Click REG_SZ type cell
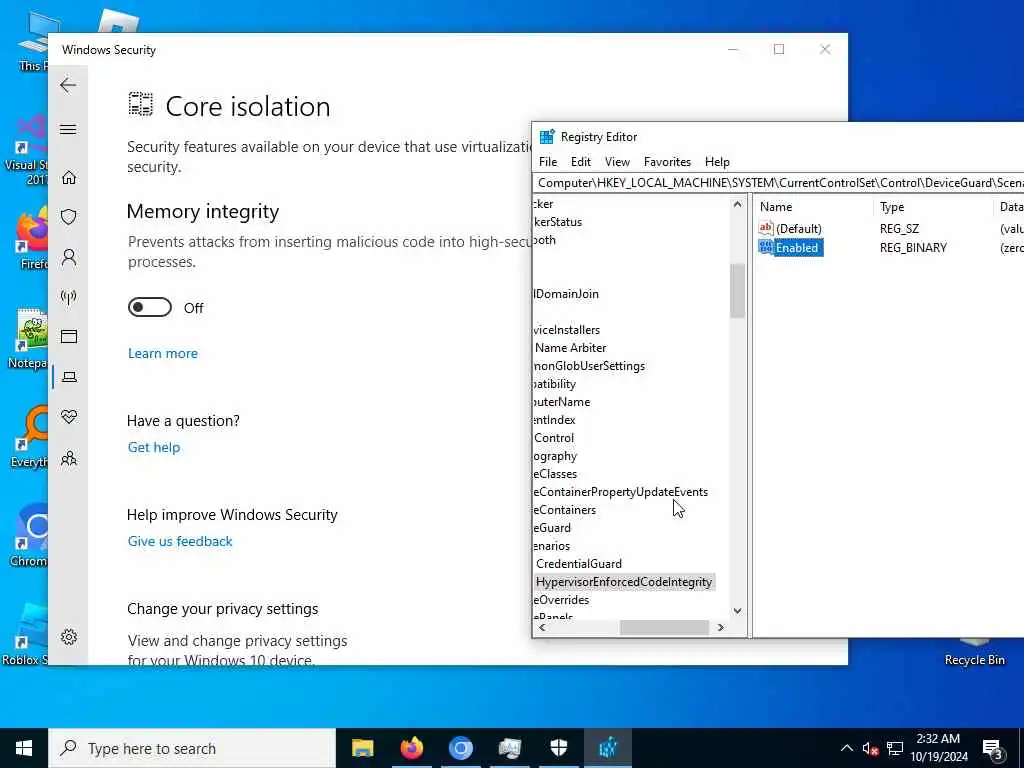Screen dimensions: 1024x768 point(899,229)
